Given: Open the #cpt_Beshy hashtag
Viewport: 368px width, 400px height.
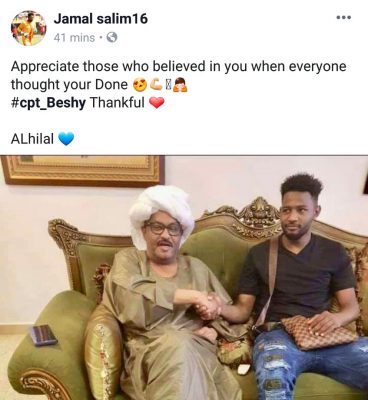Looking at the screenshot, I should pos(48,103).
